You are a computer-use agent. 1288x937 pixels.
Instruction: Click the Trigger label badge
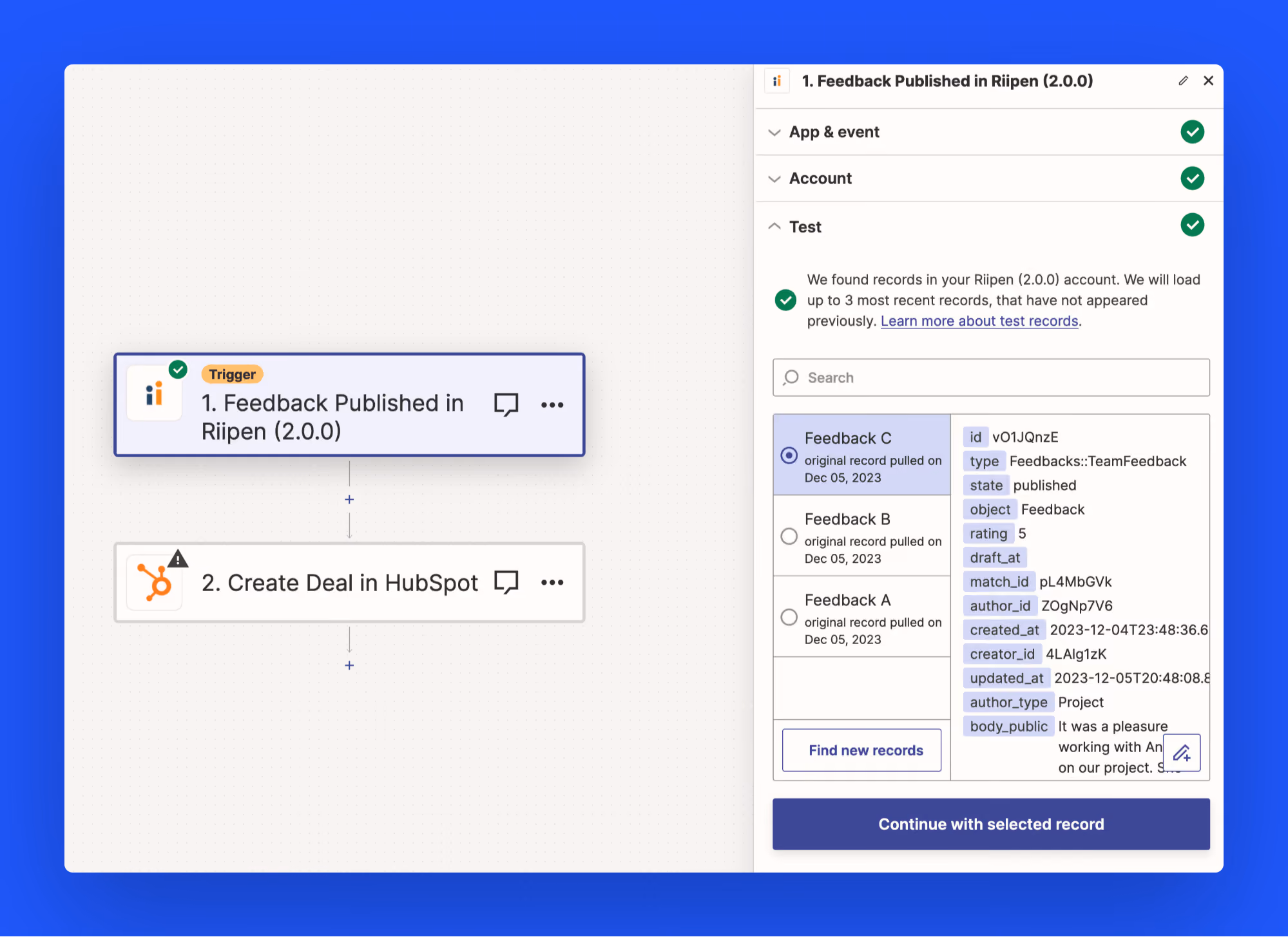coord(232,374)
